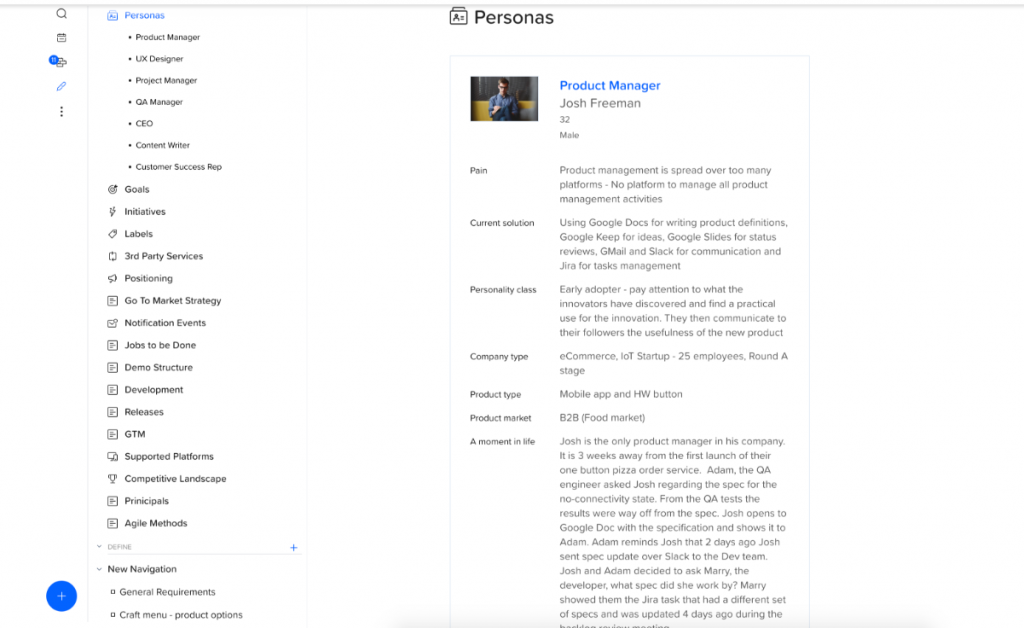Collapse the New Navigation section
1024x628 pixels.
click(x=97, y=568)
